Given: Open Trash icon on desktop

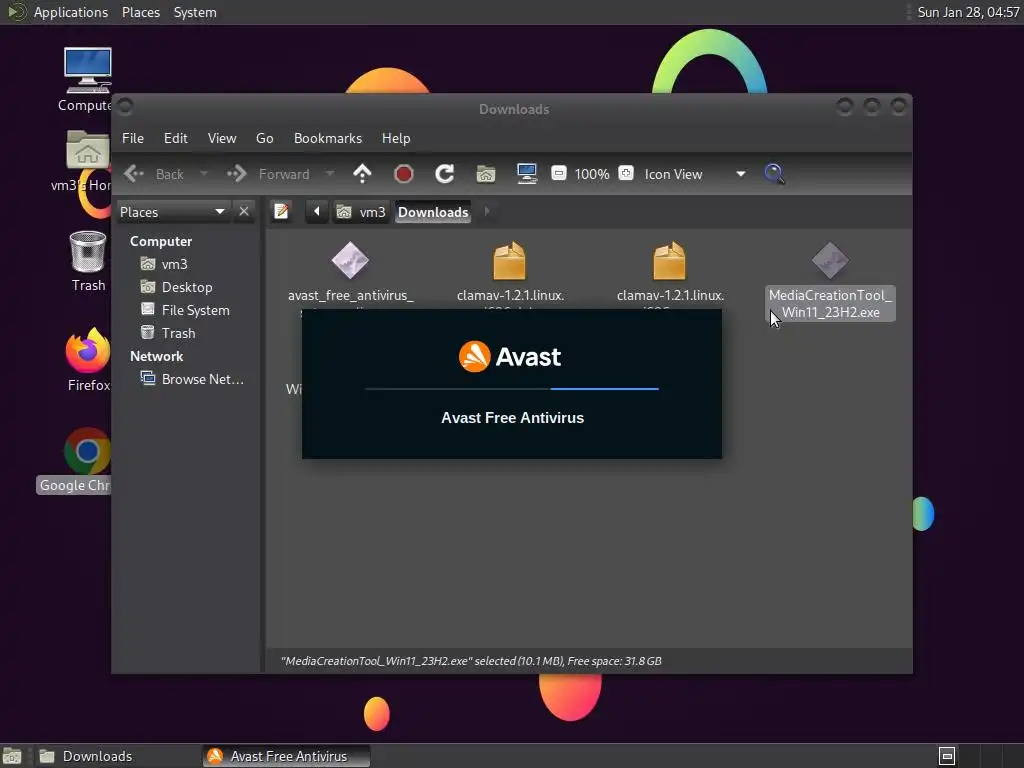Looking at the screenshot, I should coord(88,252).
